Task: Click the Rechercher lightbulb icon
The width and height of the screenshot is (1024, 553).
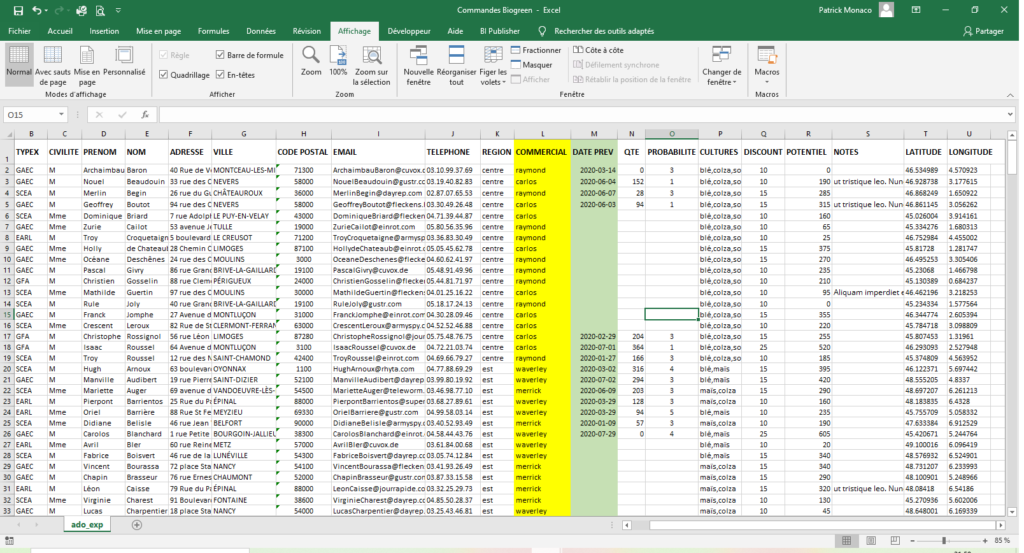Action: coord(541,31)
